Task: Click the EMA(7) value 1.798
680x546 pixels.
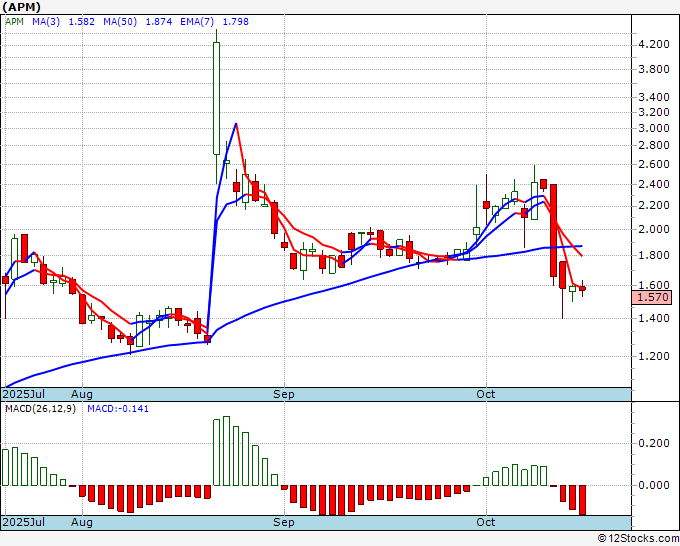Action: coord(235,21)
